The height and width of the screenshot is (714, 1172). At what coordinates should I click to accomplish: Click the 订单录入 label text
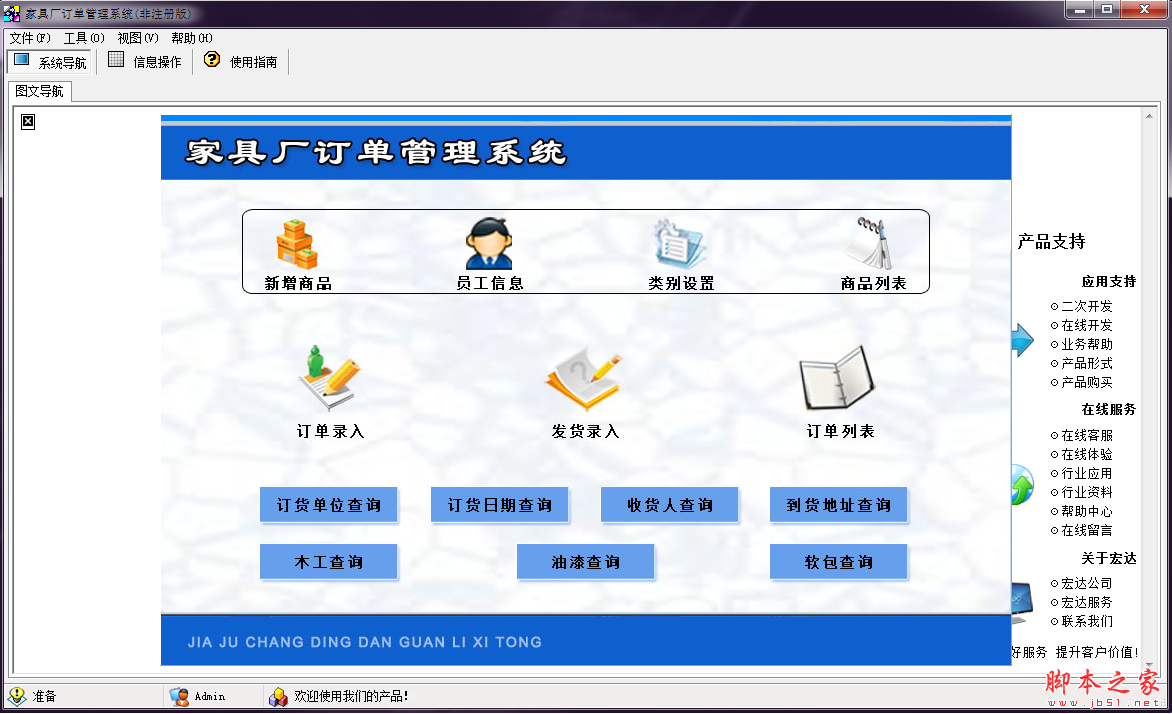click(330, 431)
